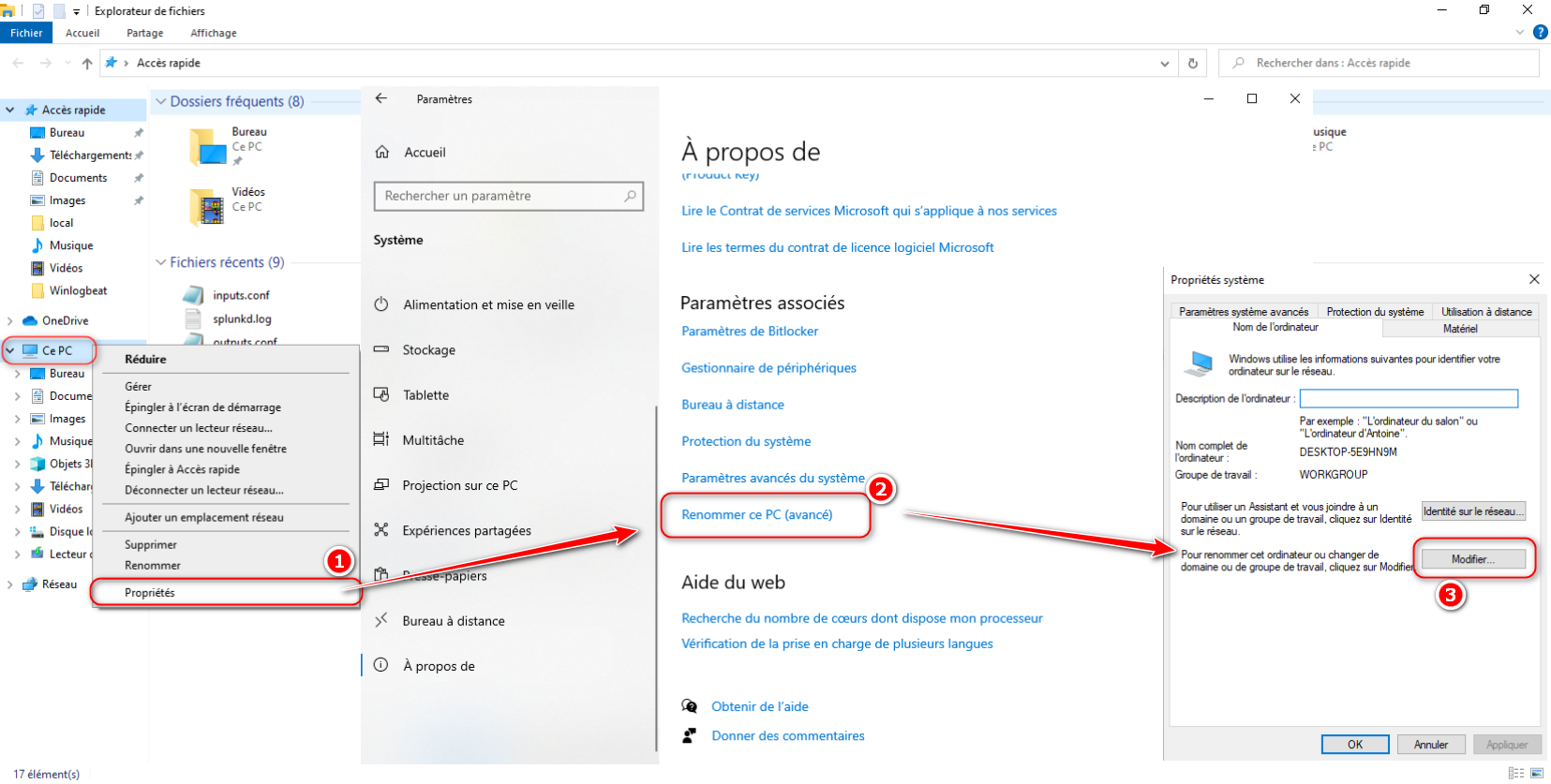Screen dimensions: 1551x784
Task: Select OneDrive in navigation pane
Action: click(x=65, y=320)
